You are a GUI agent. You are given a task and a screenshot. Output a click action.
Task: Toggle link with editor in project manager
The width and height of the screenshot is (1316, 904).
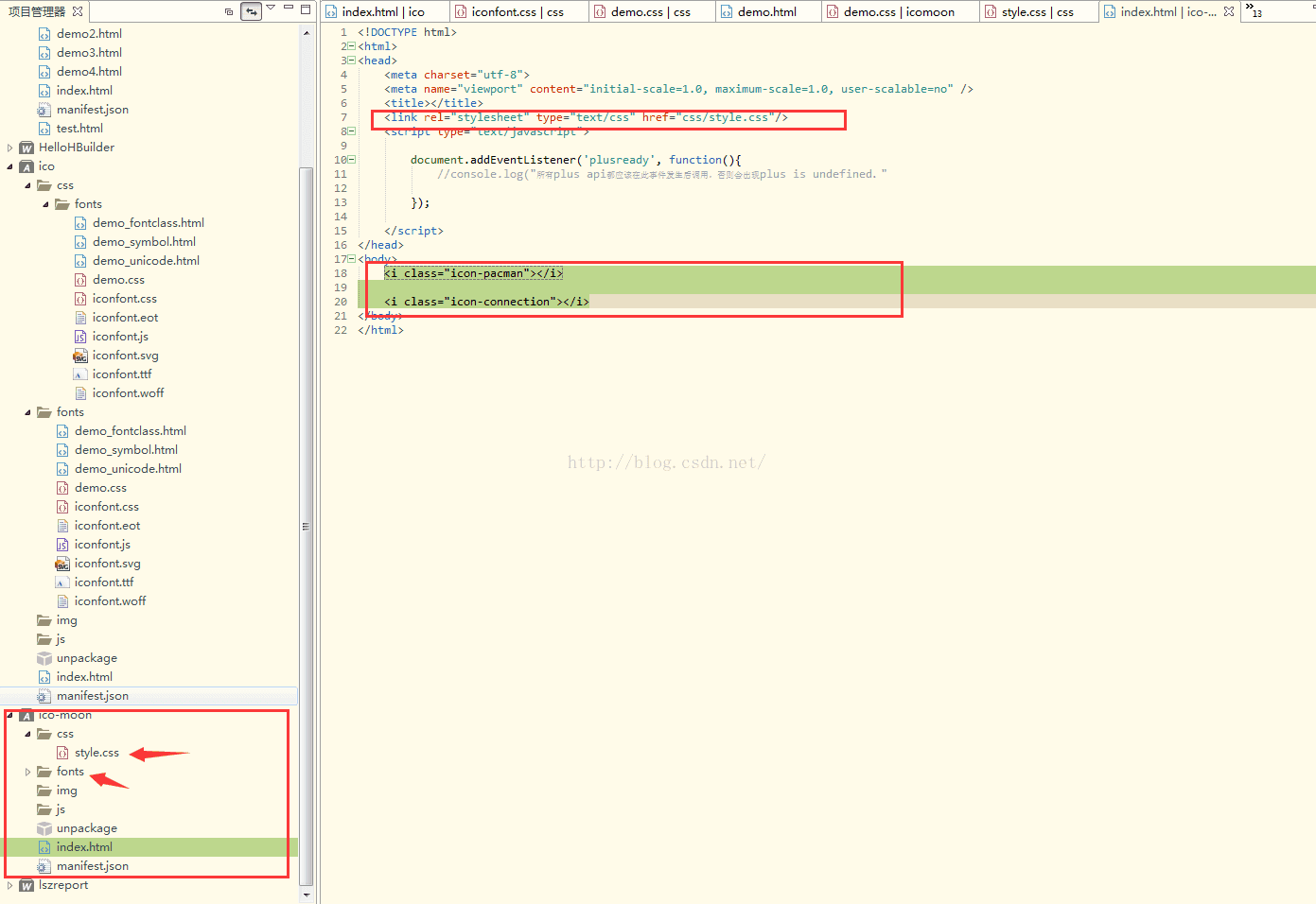click(251, 11)
